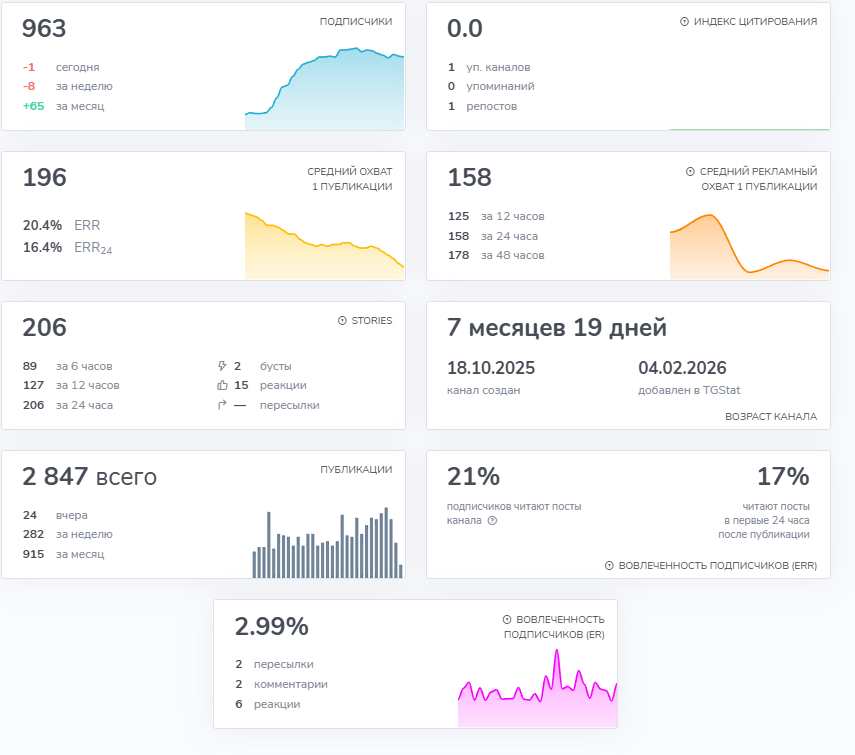855x755 pixels.
Task: Click the help icon near СРЕДНИЙ РЕКЛАМНЫЙ ОХВАТ
Action: click(690, 172)
